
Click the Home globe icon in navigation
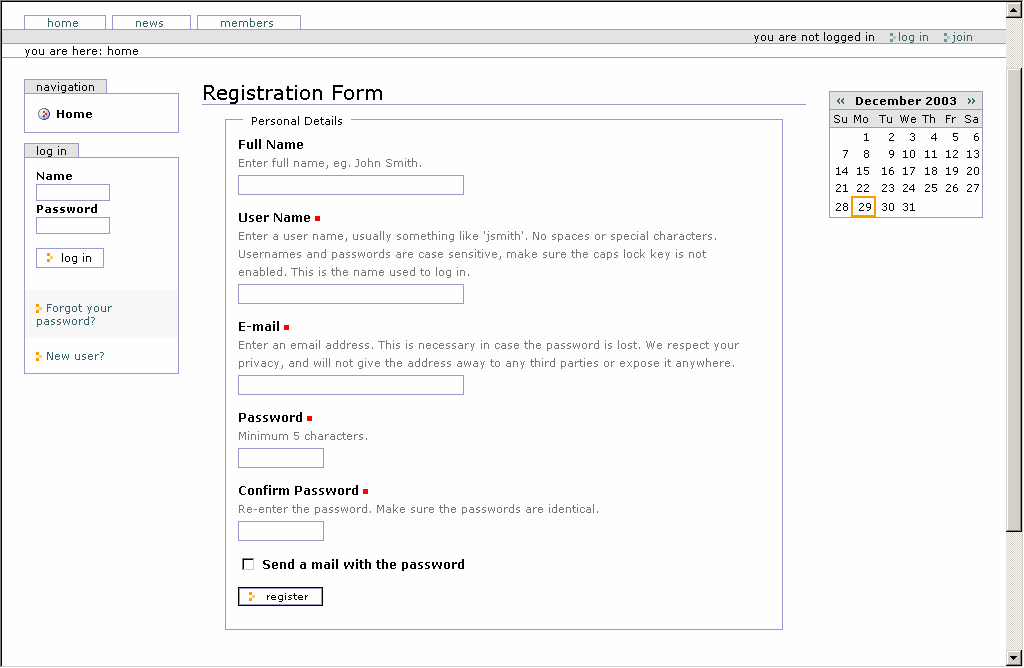44,114
